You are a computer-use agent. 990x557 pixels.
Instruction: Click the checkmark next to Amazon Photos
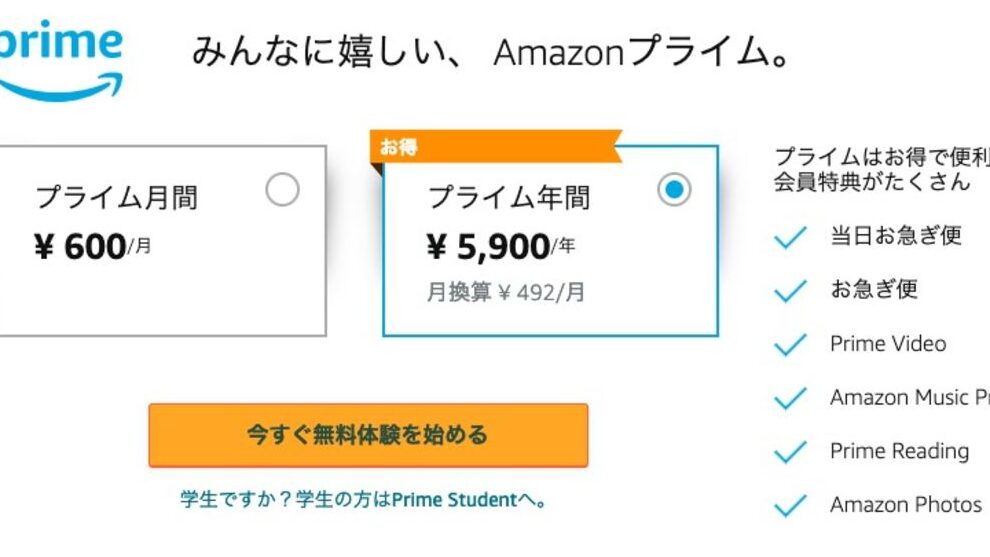pyautogui.click(x=790, y=506)
